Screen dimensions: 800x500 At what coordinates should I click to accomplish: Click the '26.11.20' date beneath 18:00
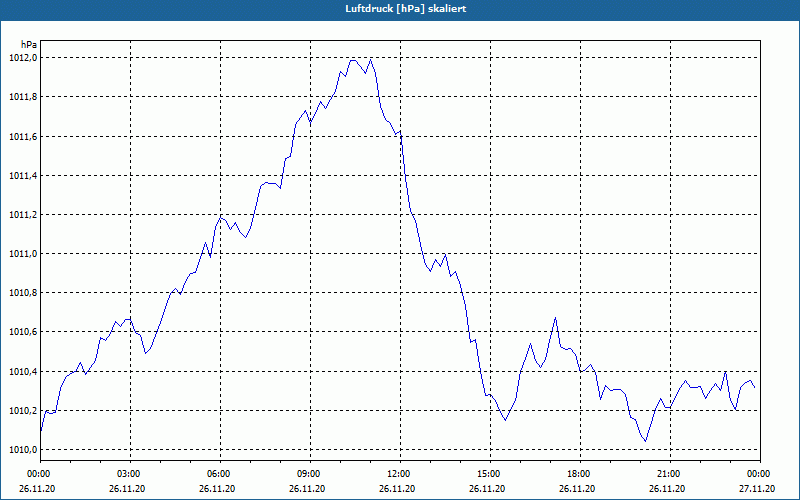(577, 489)
